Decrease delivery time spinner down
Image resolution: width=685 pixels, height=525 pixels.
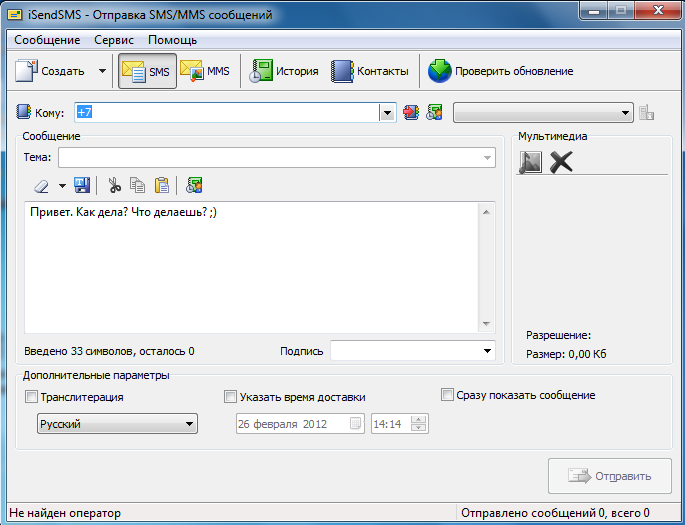point(419,428)
